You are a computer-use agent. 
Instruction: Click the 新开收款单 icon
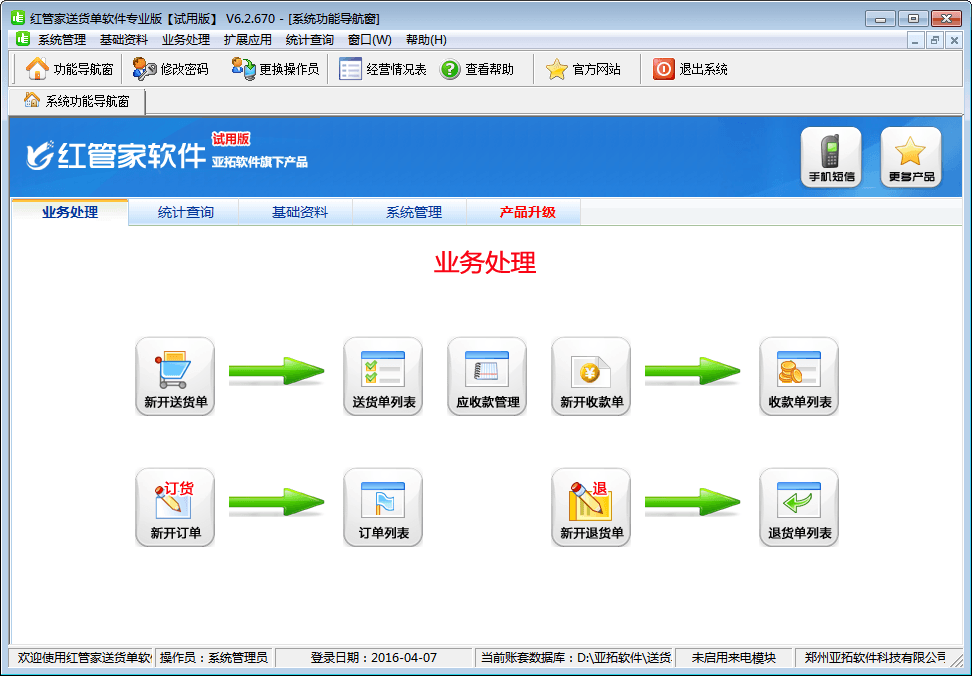(x=591, y=375)
